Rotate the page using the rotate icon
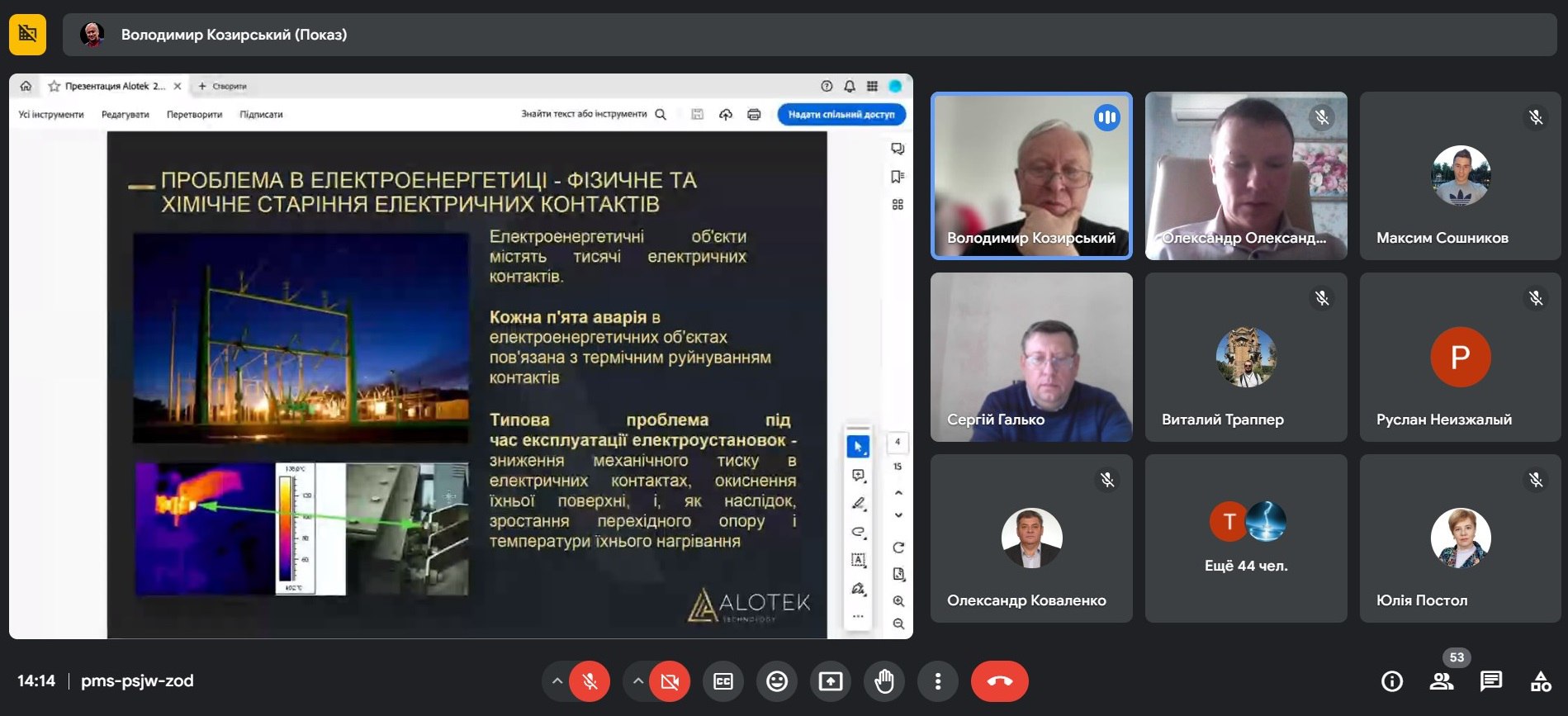The image size is (1568, 716). [898, 548]
